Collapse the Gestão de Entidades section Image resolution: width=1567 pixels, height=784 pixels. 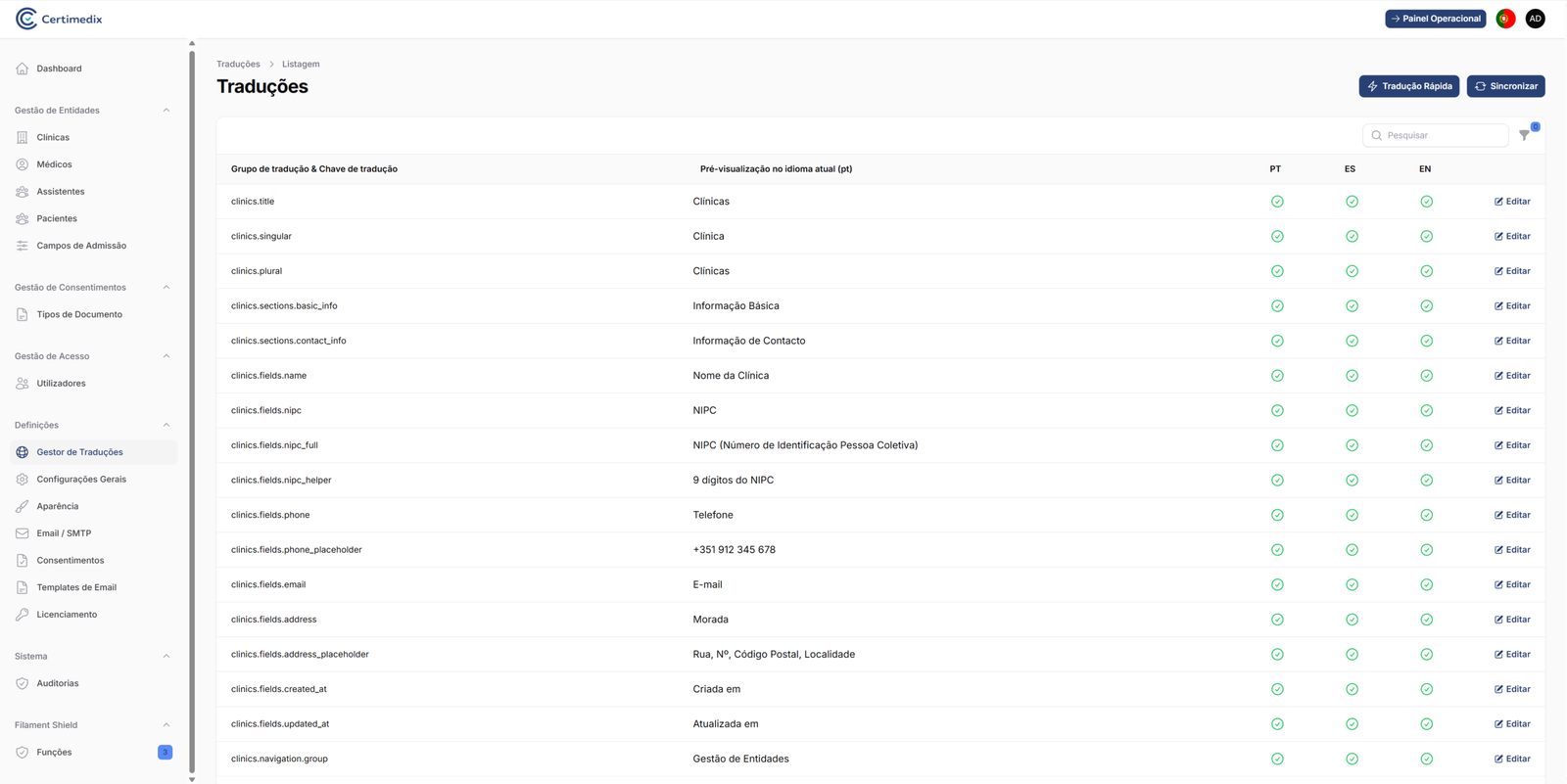(166, 111)
